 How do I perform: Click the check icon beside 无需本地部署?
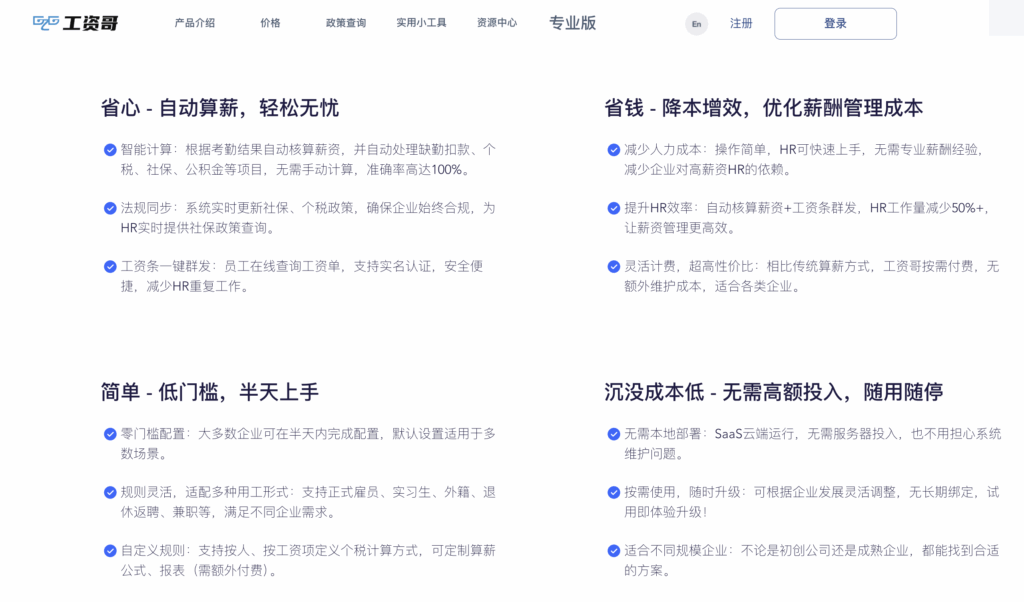click(614, 434)
